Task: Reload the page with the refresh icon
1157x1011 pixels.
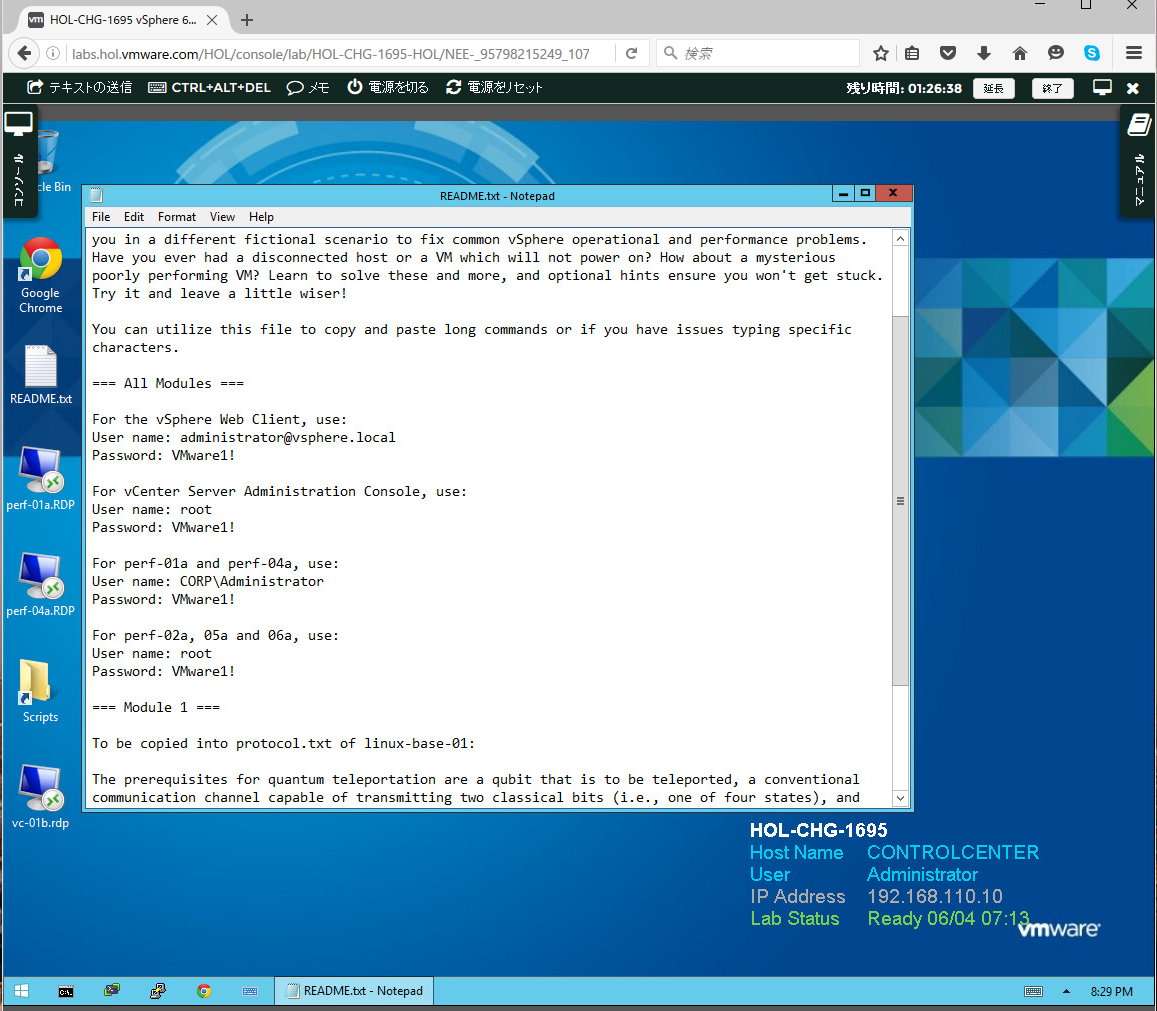Action: point(632,53)
